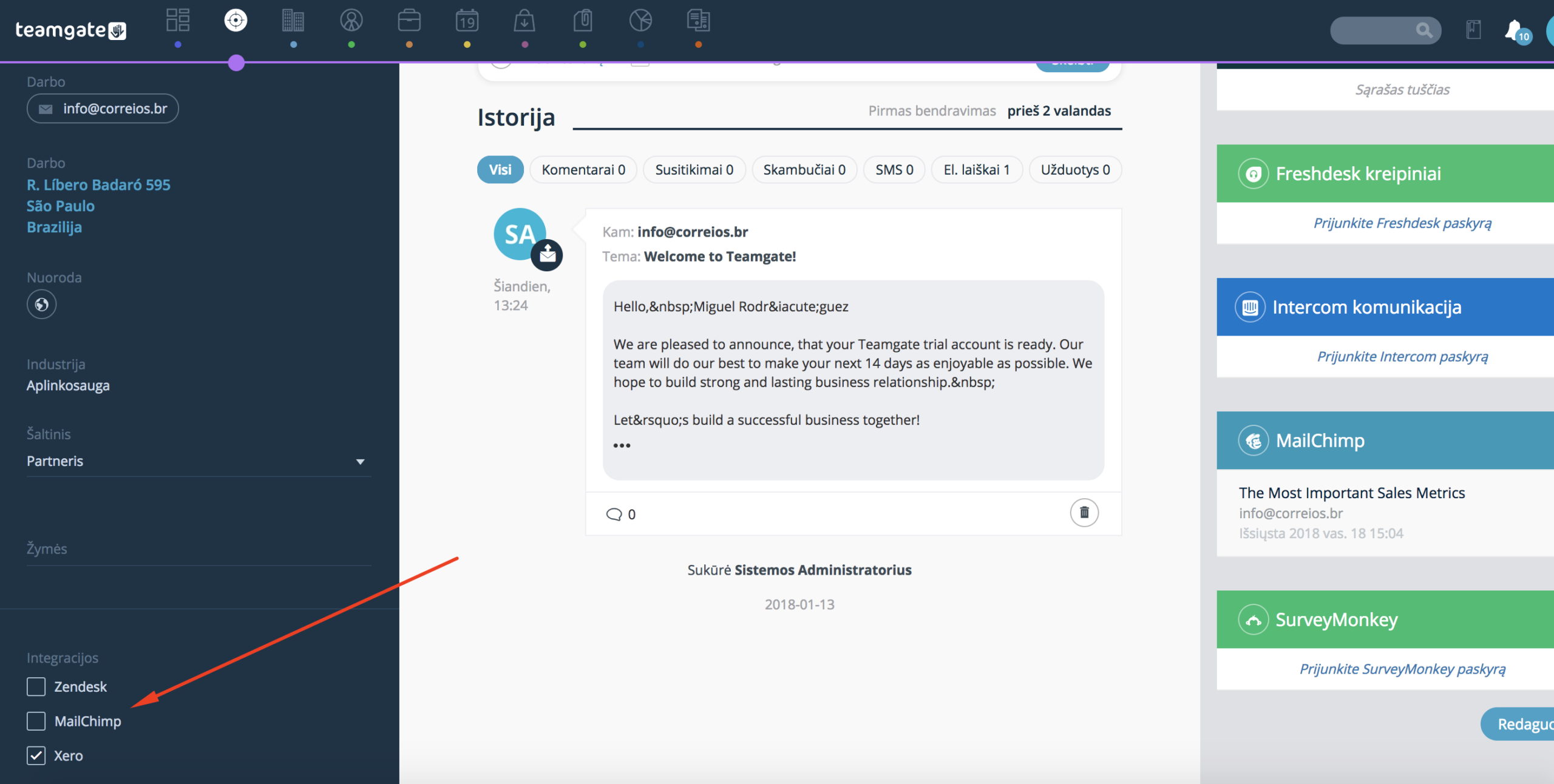Select the Komentarai 0 filter
Image resolution: width=1554 pixels, height=784 pixels.
tap(583, 170)
